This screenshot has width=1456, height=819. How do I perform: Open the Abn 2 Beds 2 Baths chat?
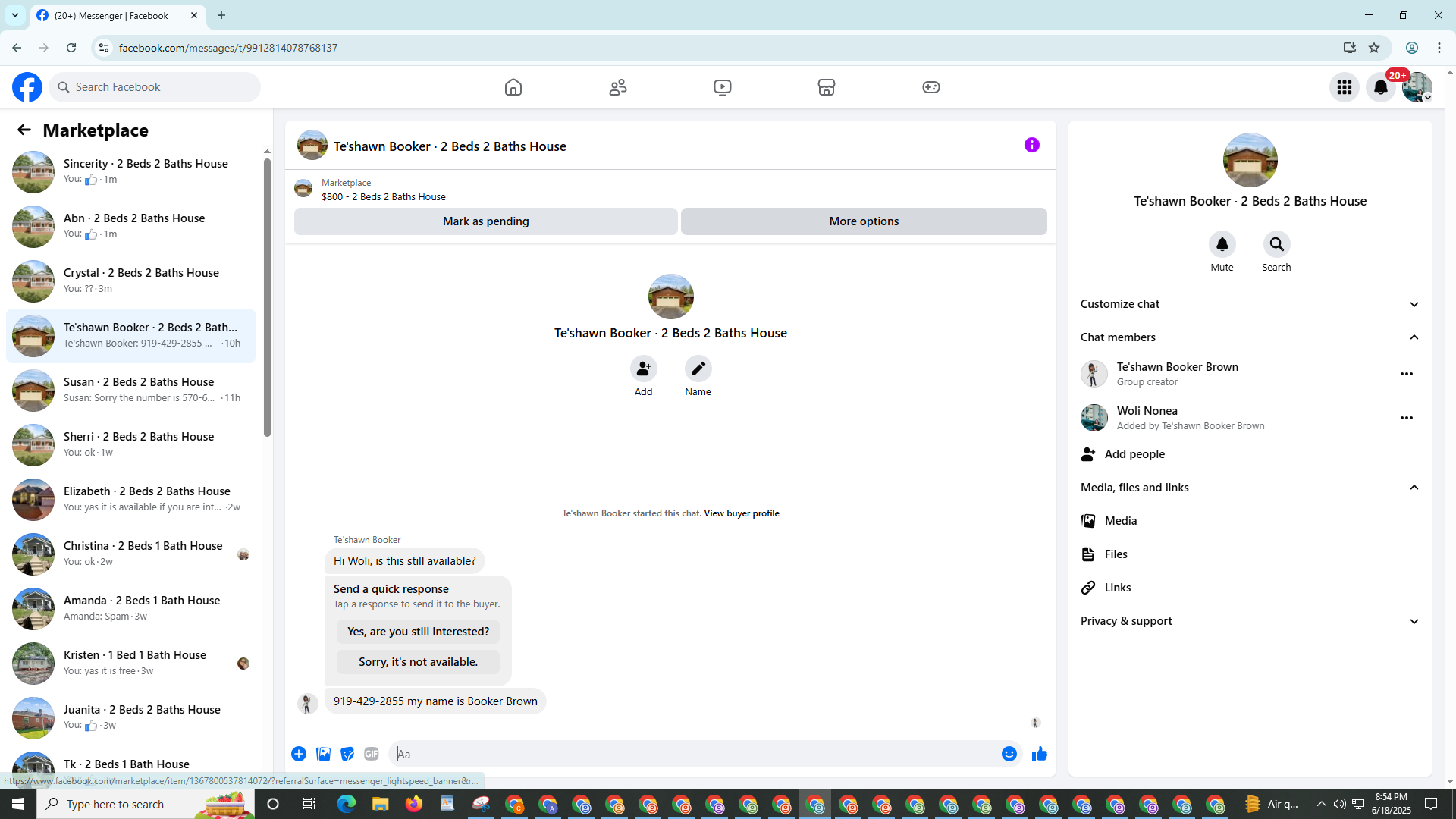131,226
